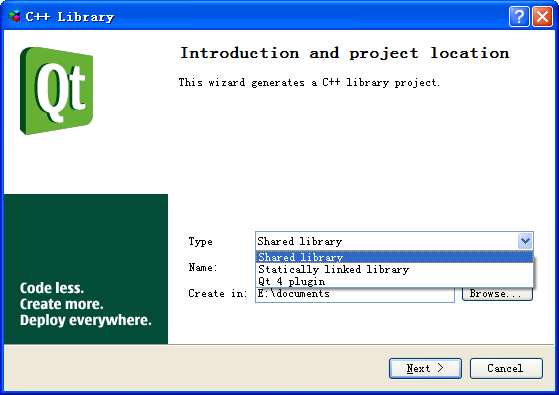Focus the Create in path field
Image resolution: width=559 pixels, height=395 pixels.
click(x=355, y=295)
